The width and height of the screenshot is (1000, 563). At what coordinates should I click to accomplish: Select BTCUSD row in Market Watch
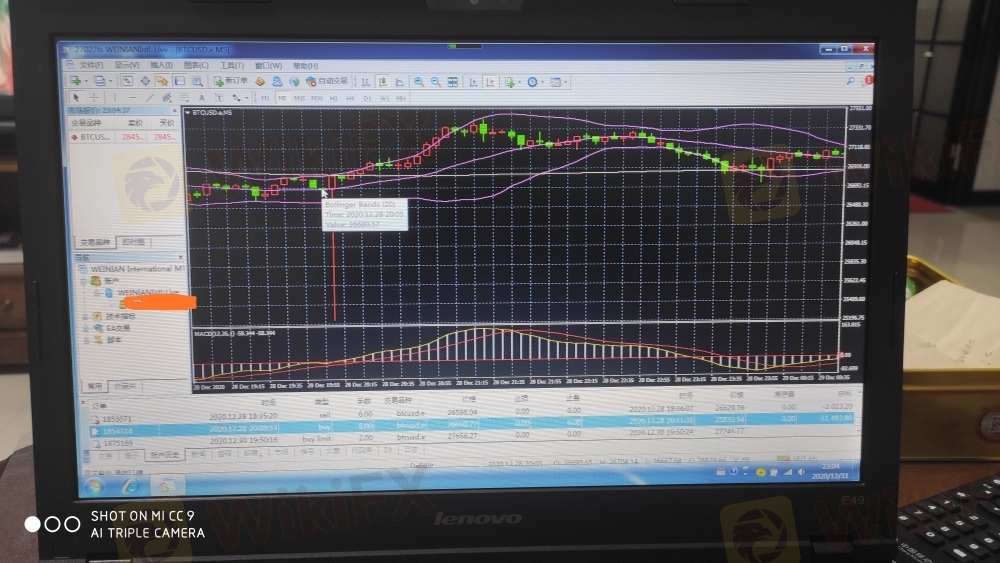[124, 136]
